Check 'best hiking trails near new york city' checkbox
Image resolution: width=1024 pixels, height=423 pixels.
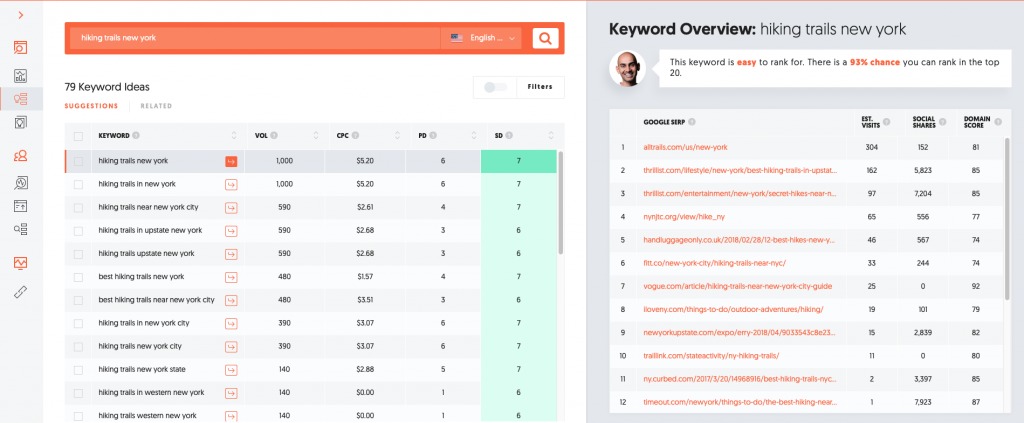[x=78, y=300]
